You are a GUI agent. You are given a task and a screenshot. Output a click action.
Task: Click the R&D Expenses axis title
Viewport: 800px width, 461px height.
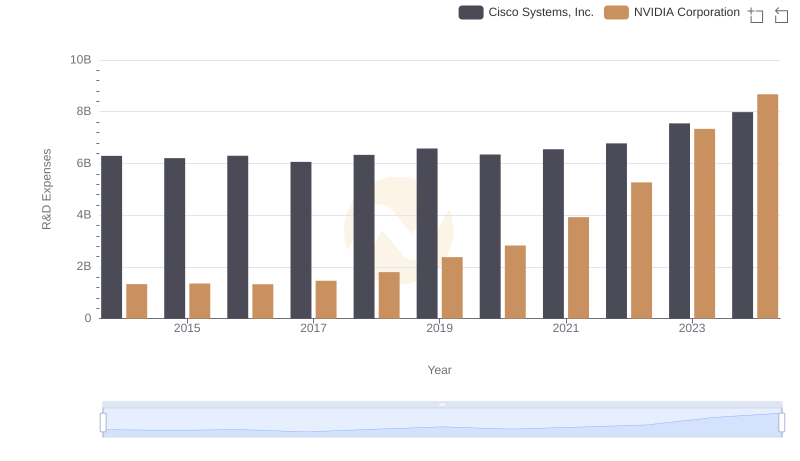point(46,189)
